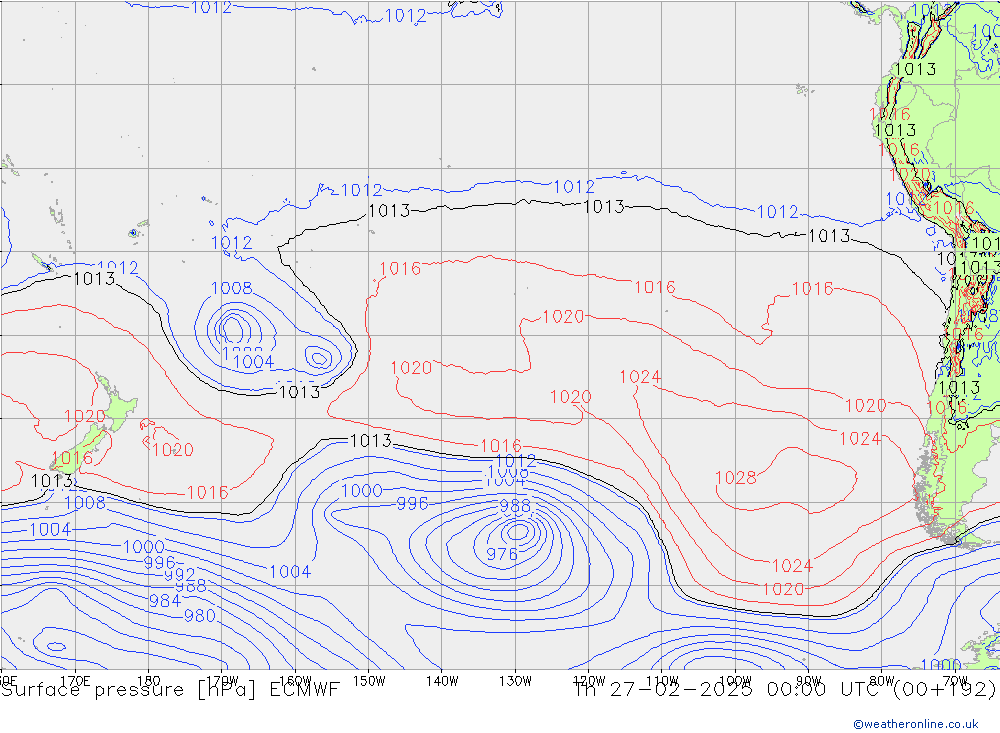
Task: Click the 1024 label beside the 1028 high's northeast
Action: click(860, 438)
